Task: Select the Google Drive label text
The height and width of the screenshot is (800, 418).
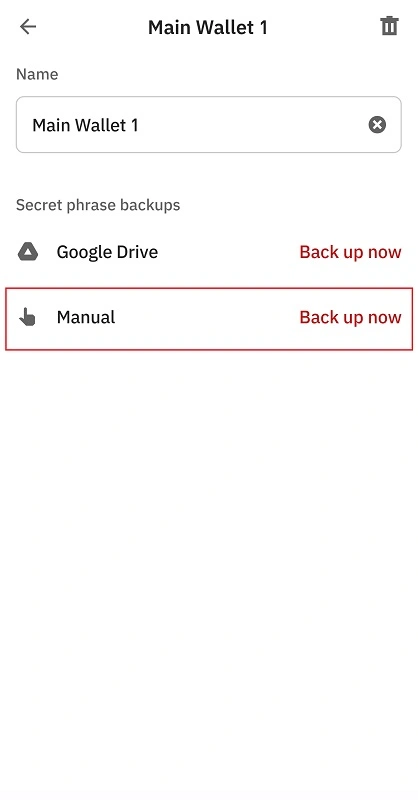Action: pyautogui.click(x=107, y=252)
